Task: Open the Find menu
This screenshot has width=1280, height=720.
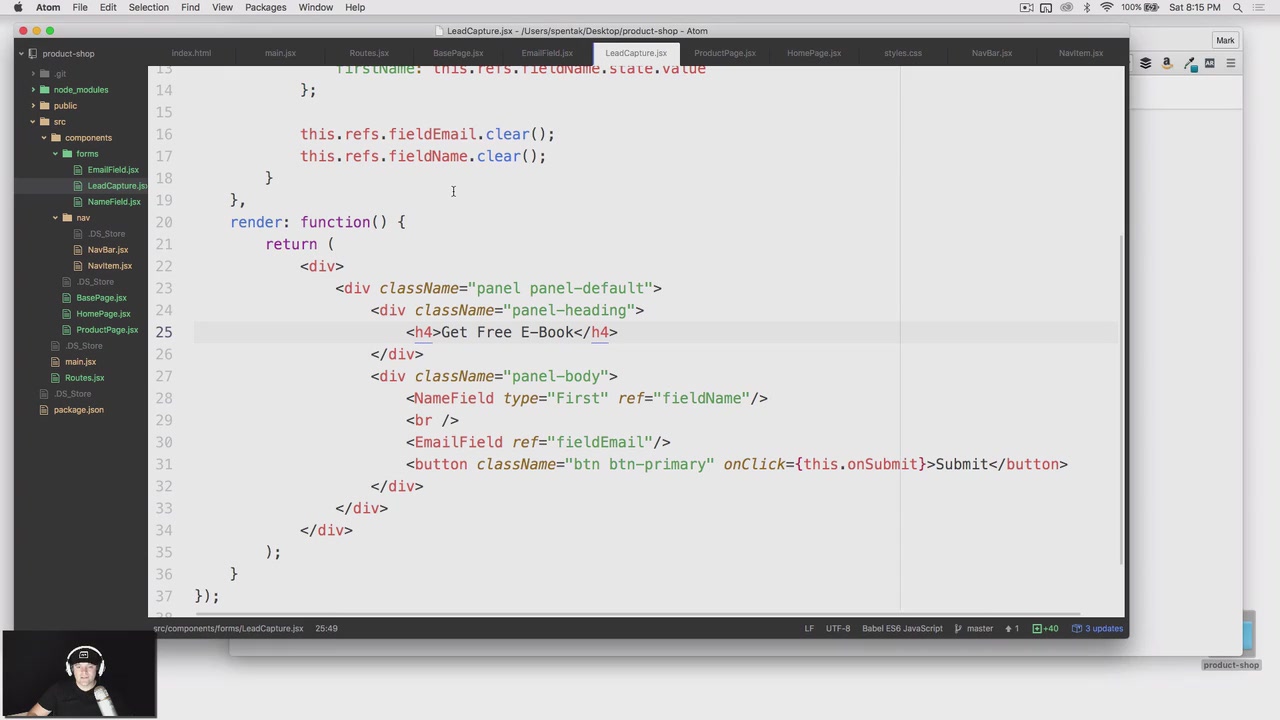Action: click(x=190, y=7)
